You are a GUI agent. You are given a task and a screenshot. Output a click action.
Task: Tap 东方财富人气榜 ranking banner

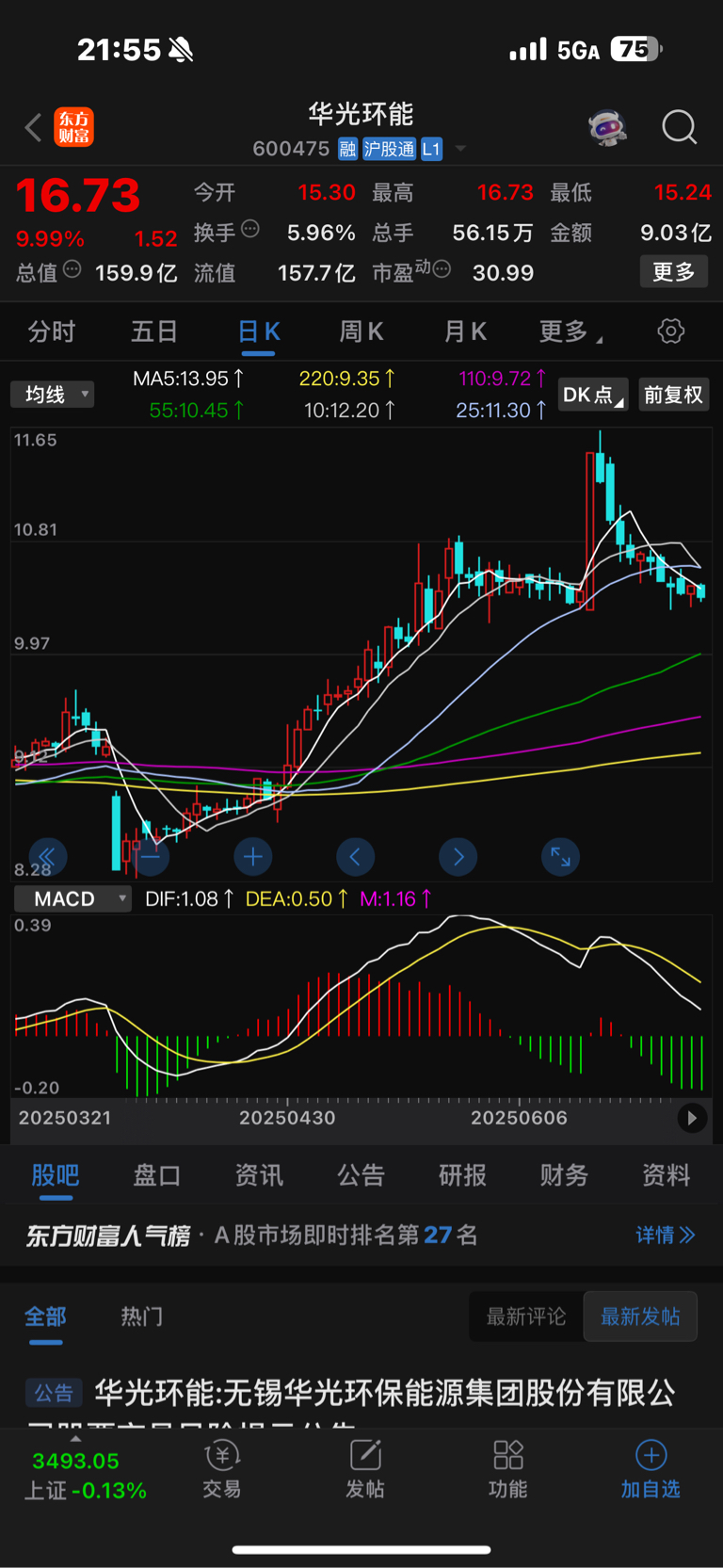[361, 1235]
